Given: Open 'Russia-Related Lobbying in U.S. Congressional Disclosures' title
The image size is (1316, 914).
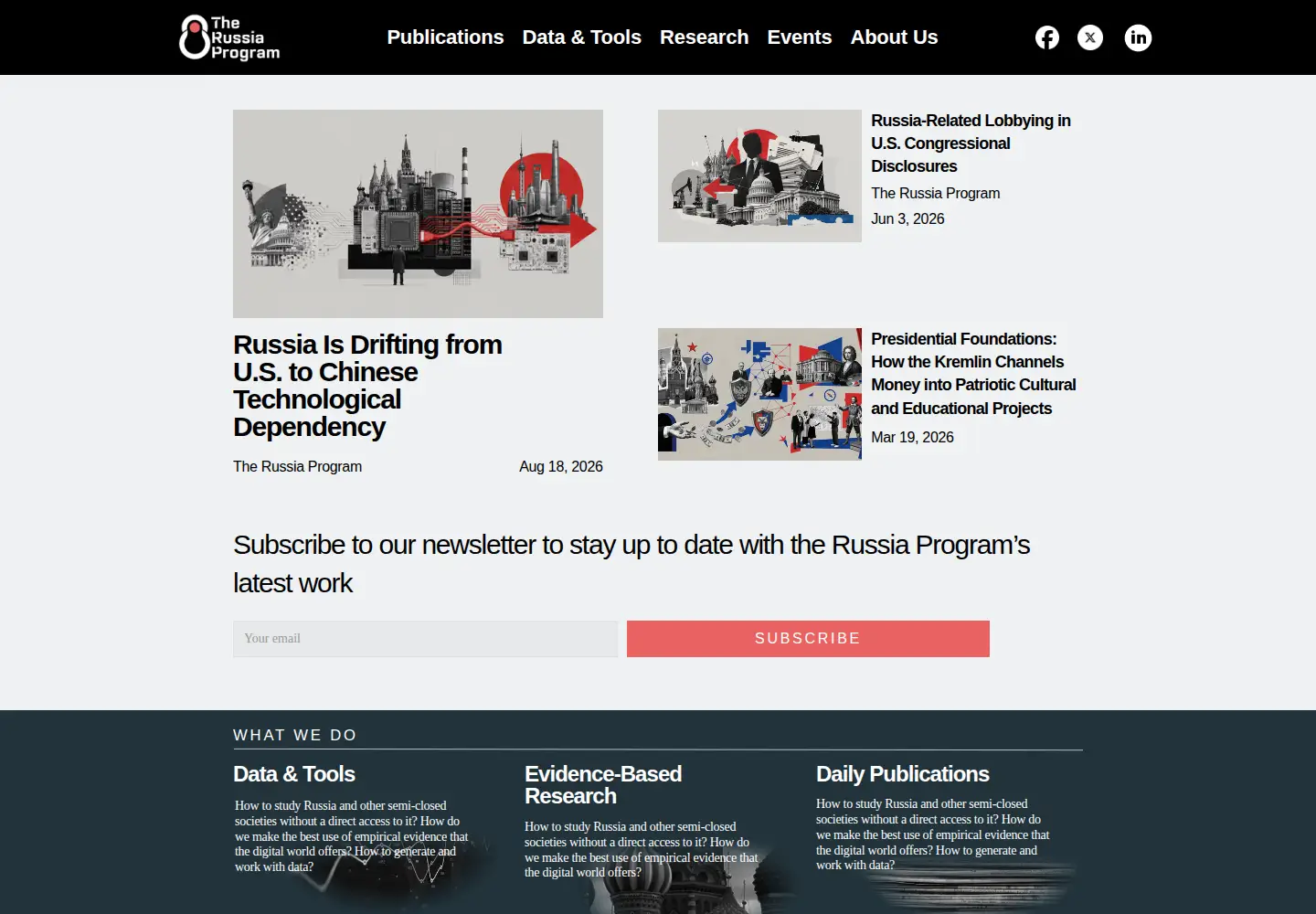Looking at the screenshot, I should point(971,143).
